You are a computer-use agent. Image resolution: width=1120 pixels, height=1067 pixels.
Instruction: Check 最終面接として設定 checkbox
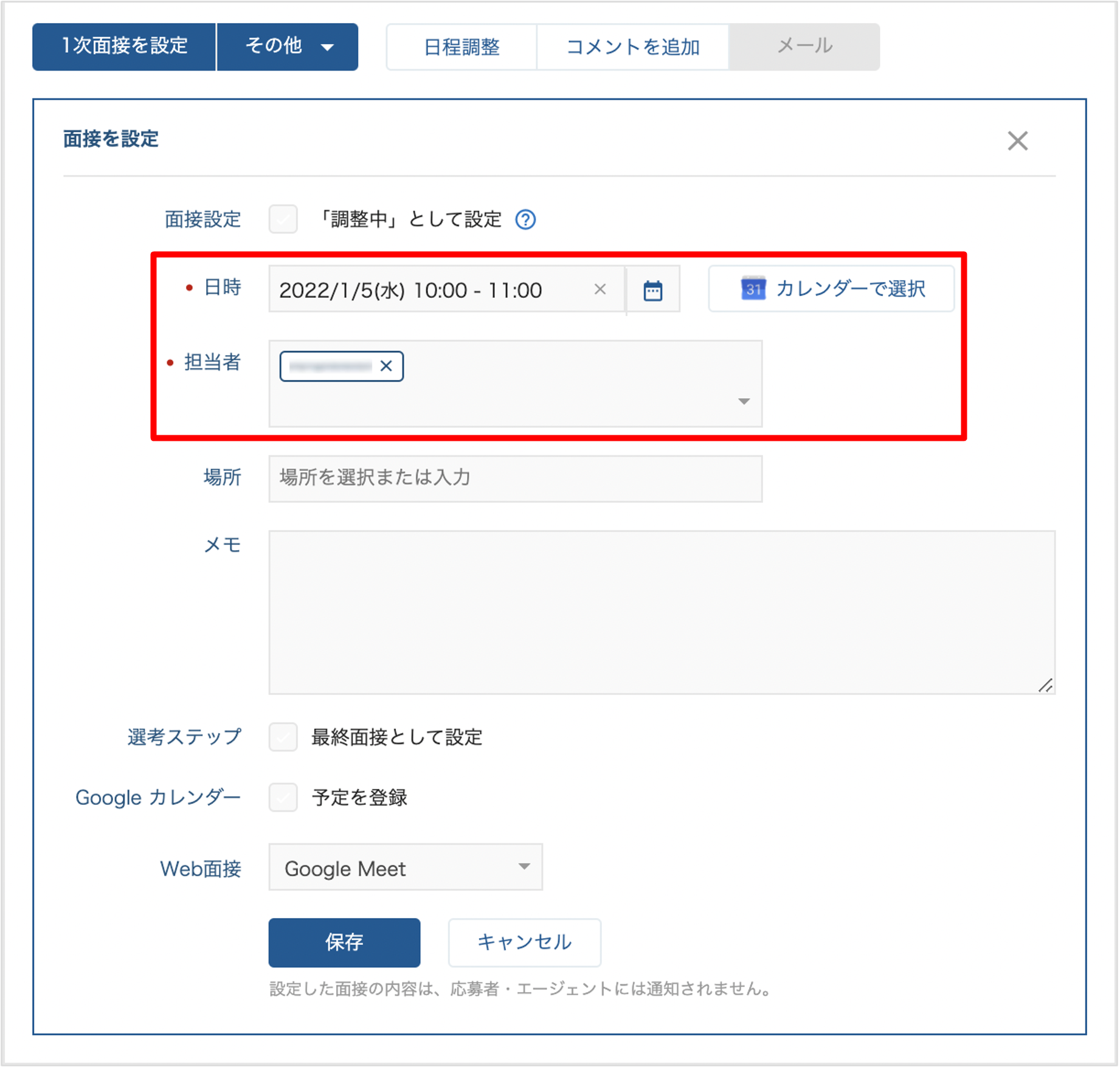[x=283, y=737]
